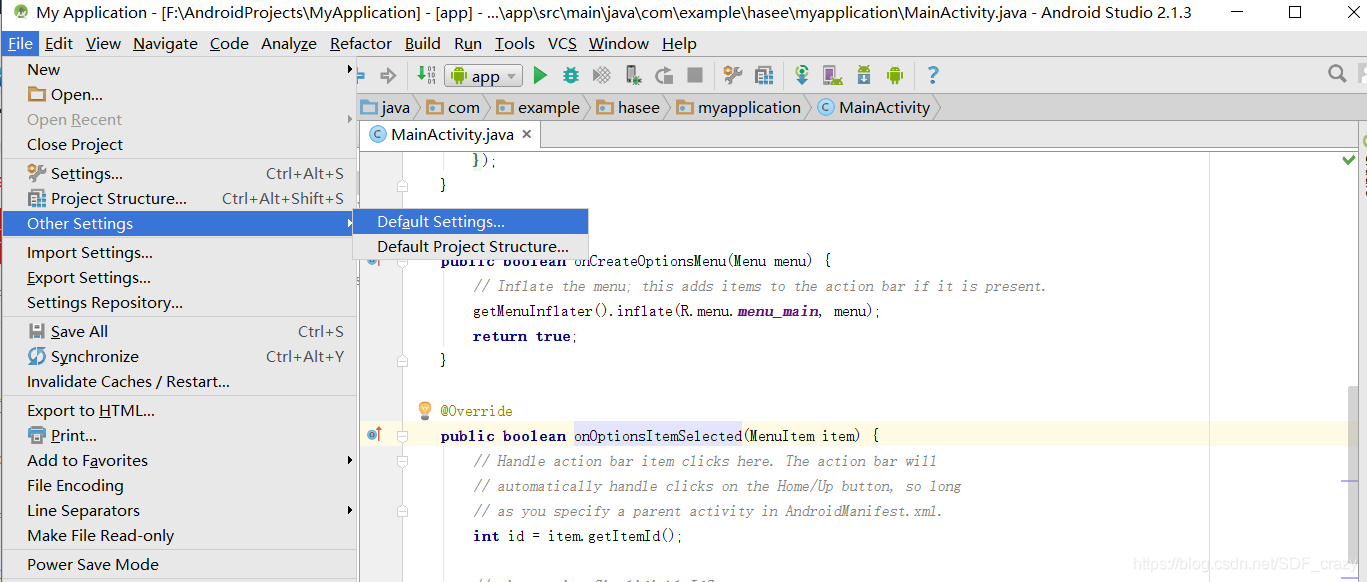Choose Make File Read-only
This screenshot has height=582, width=1367.
pyautogui.click(x=180, y=536)
